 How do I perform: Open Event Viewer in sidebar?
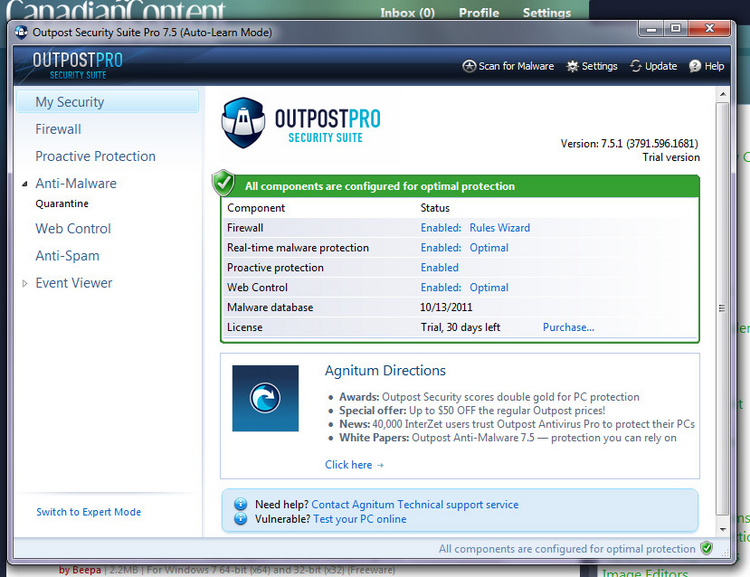pos(74,283)
